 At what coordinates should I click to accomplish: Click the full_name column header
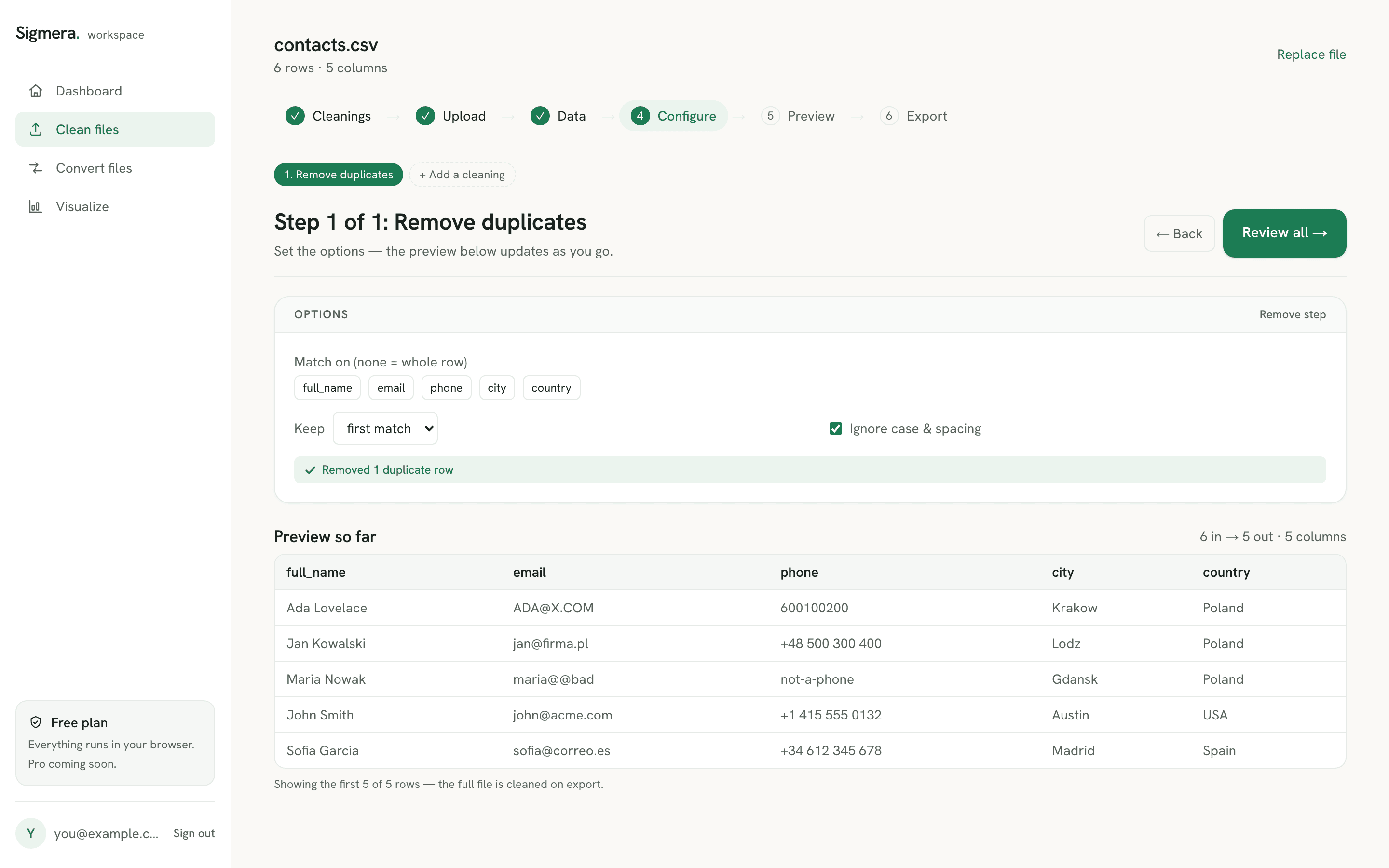[316, 572]
